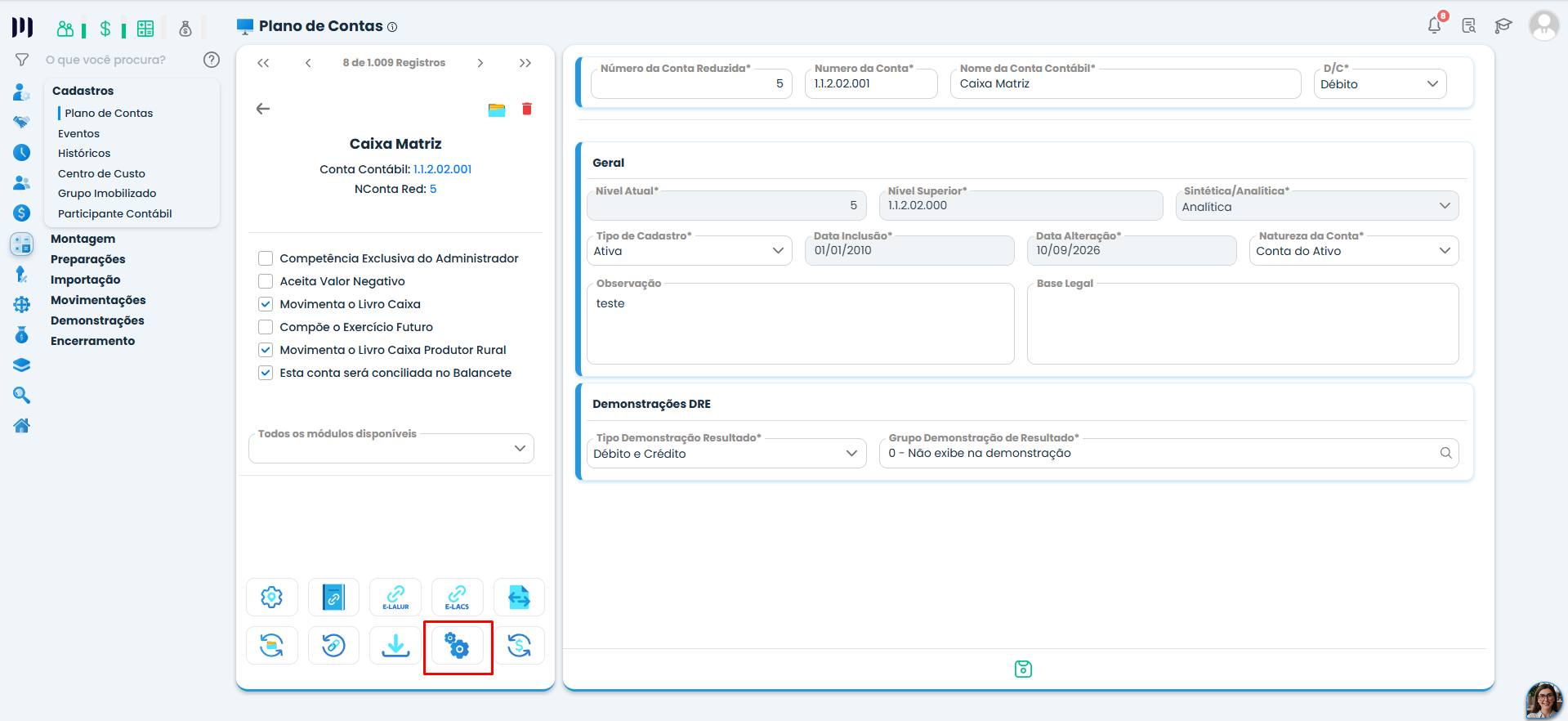Click the circular arrow link-restore icon
This screenshot has width=1568, height=721.
[333, 646]
